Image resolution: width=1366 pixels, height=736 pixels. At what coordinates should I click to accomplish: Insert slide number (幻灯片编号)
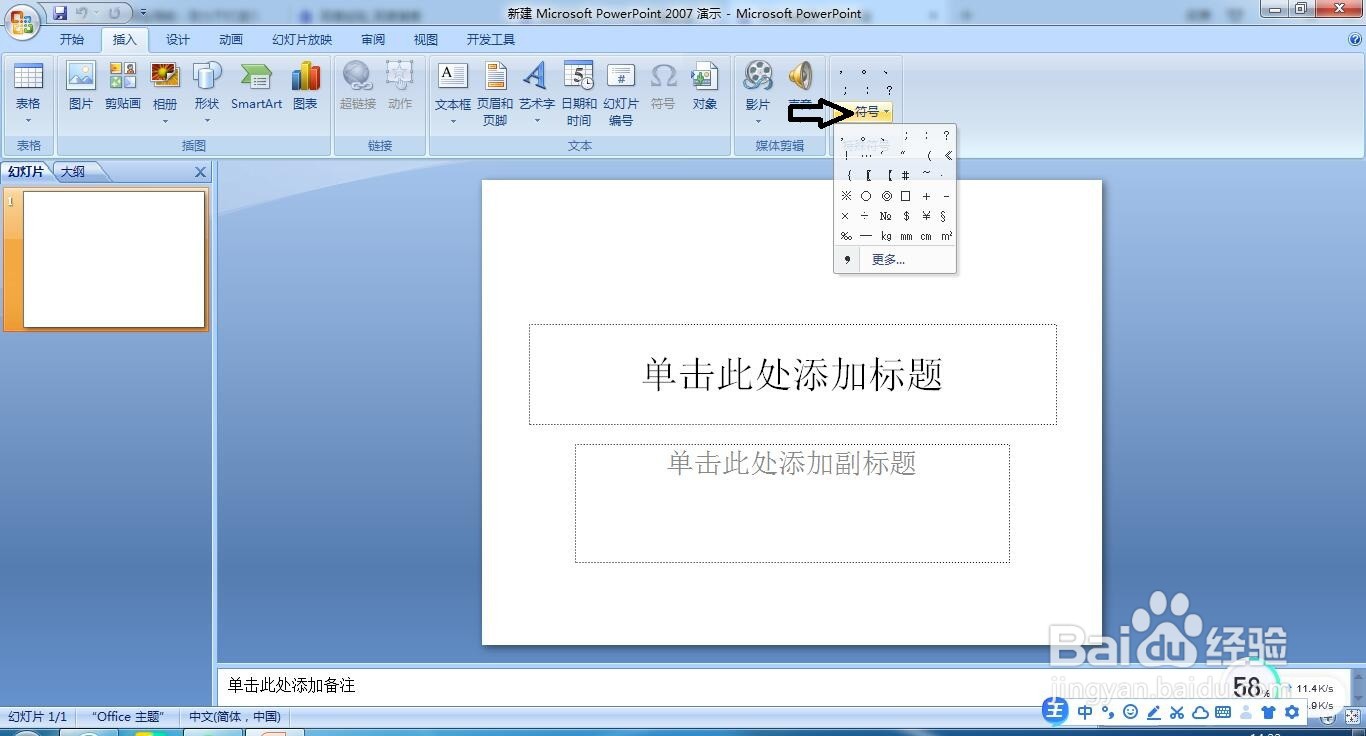coord(621,94)
